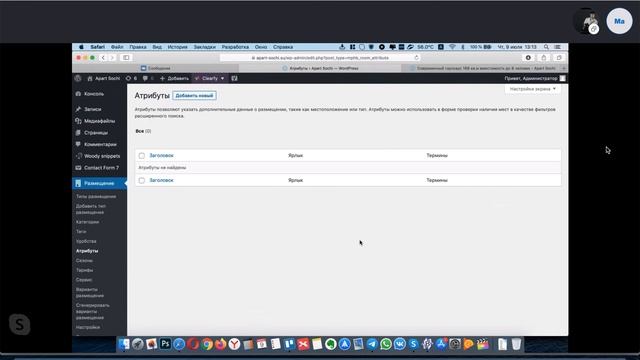The image size is (640, 360).
Task: Tick the top Заголовок select-all checkbox
Action: [142, 156]
